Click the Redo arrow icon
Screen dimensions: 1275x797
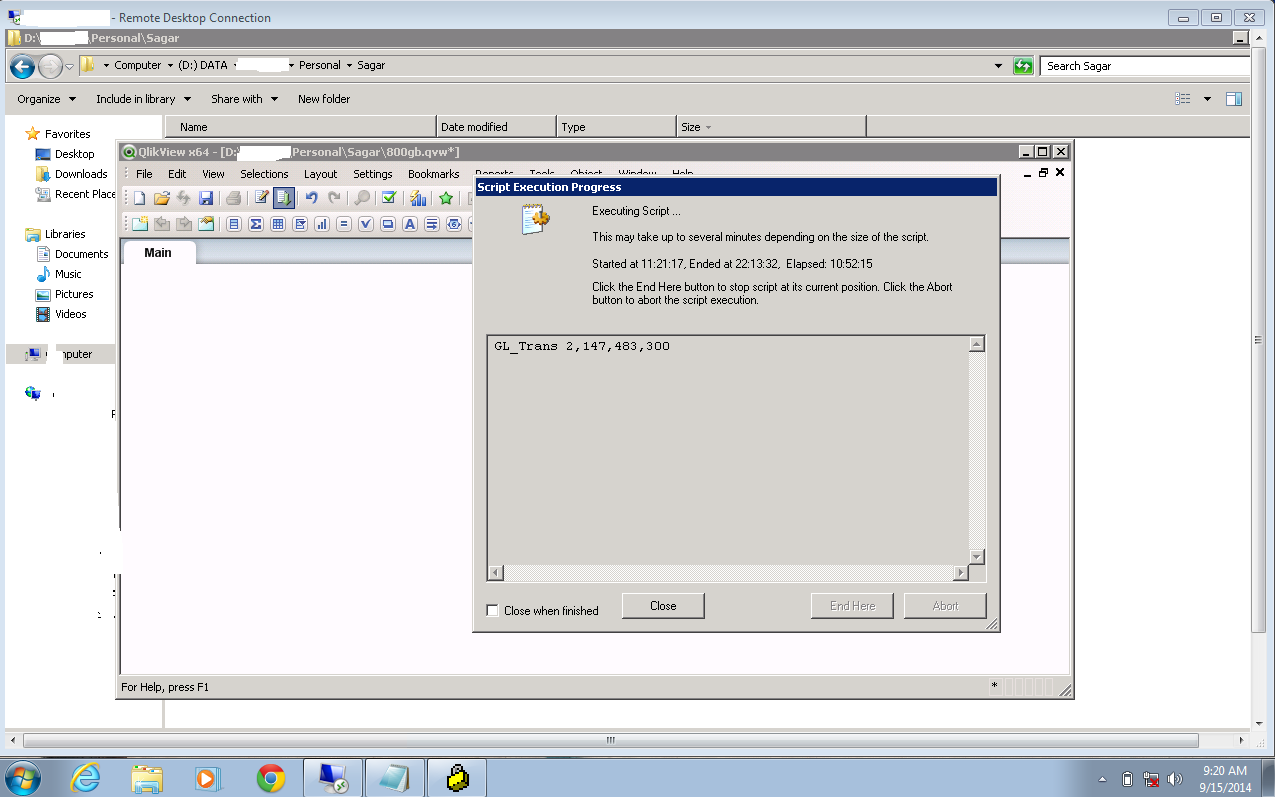tap(334, 198)
